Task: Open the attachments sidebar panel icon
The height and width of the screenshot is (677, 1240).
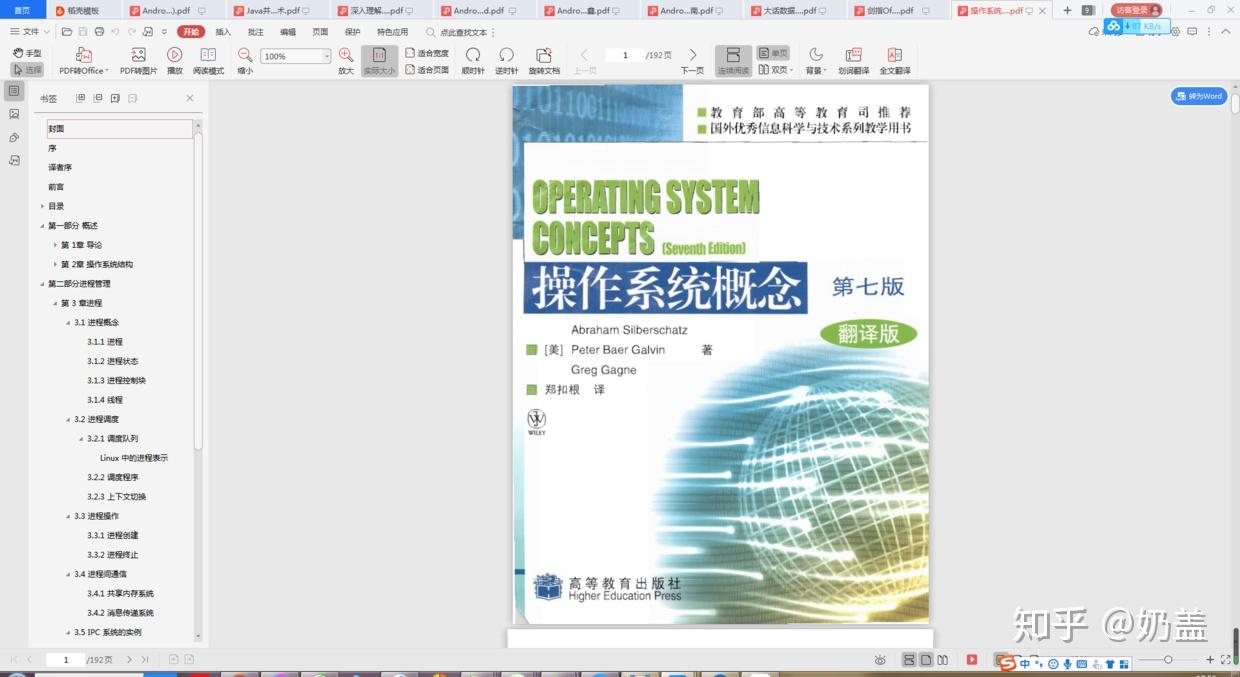Action: pyautogui.click(x=14, y=137)
